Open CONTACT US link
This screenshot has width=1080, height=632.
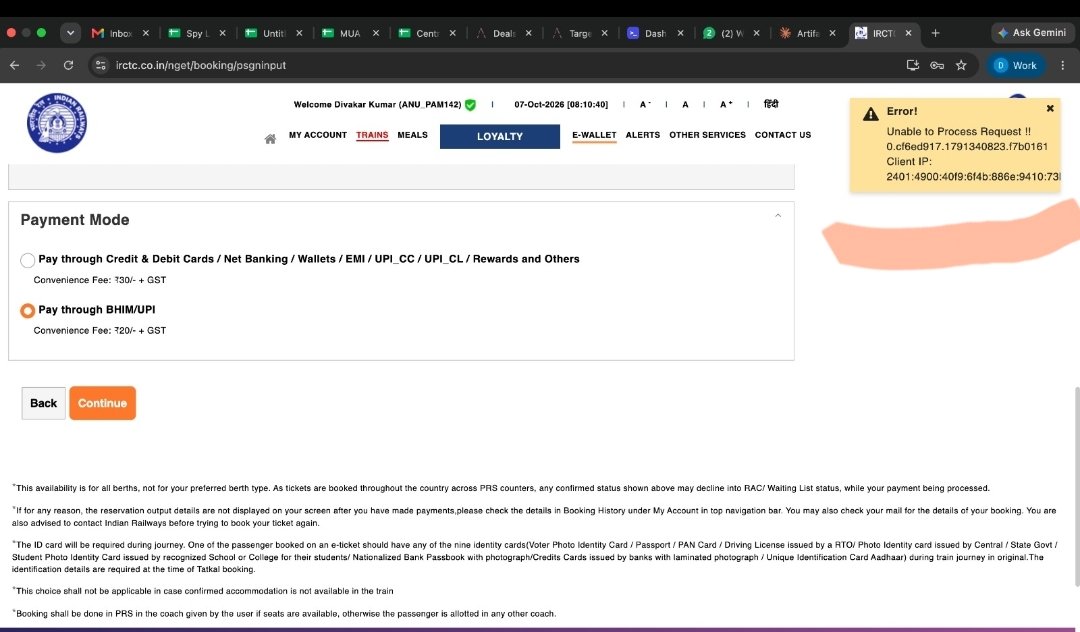tap(782, 135)
